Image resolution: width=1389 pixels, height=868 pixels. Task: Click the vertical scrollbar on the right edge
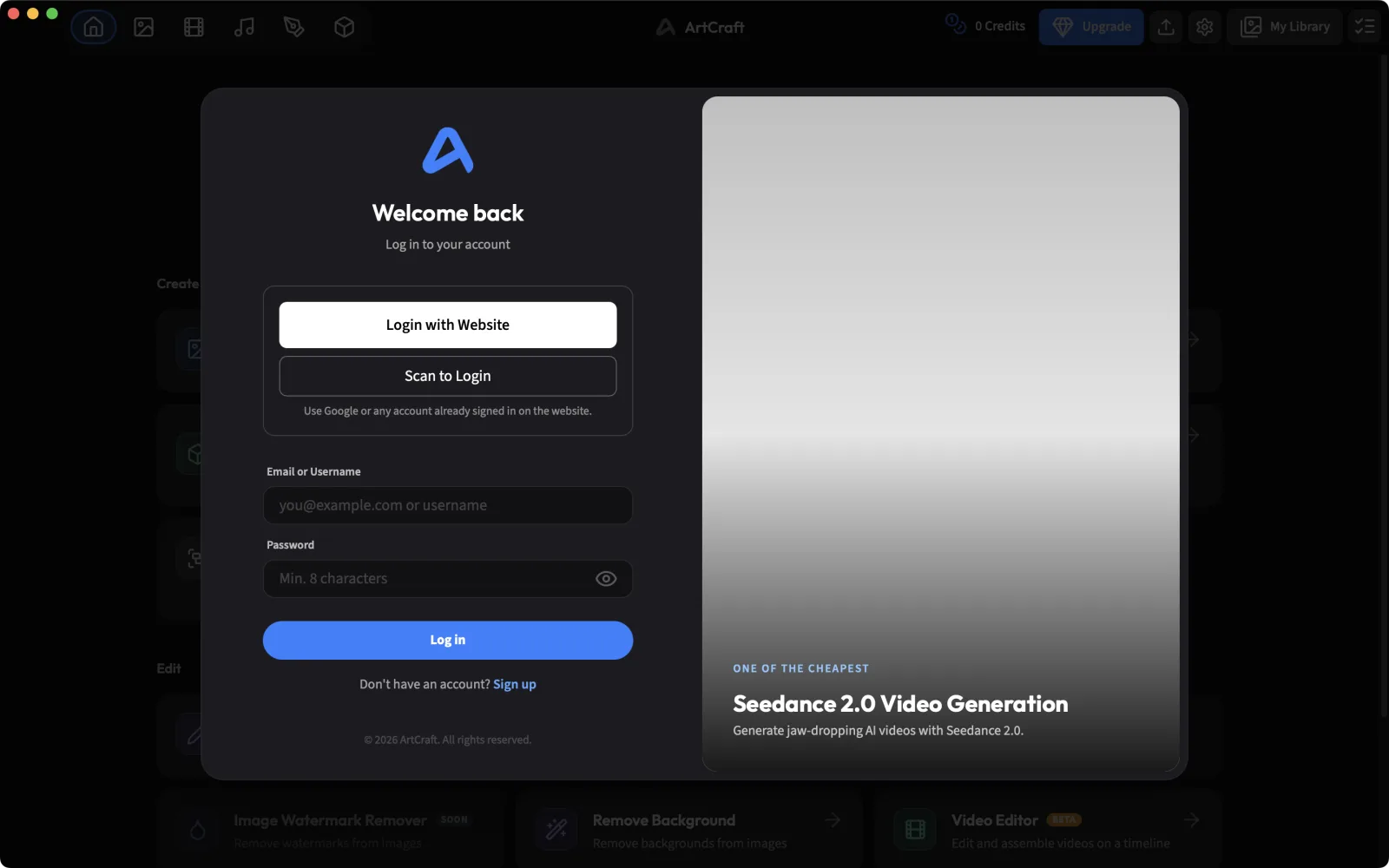click(x=1384, y=386)
